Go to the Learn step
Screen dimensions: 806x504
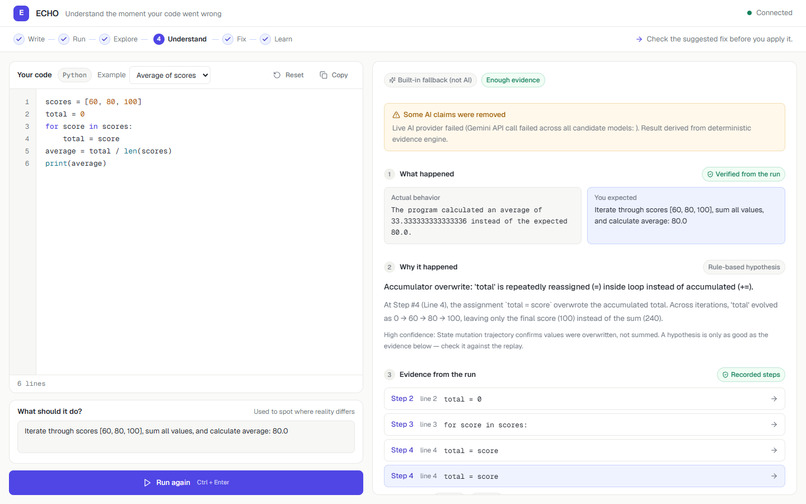pyautogui.click(x=276, y=39)
